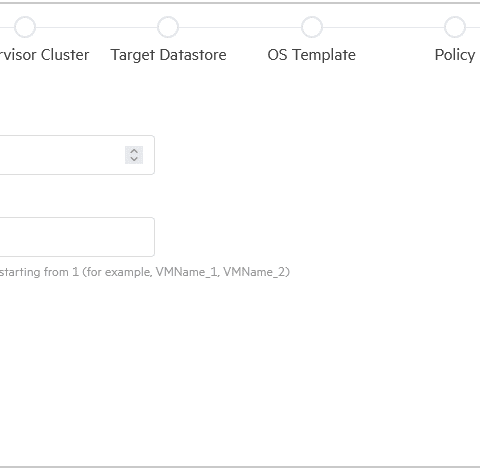This screenshot has width=480, height=469.
Task: Click the 'starting from 1' helper text
Action: coord(39,272)
